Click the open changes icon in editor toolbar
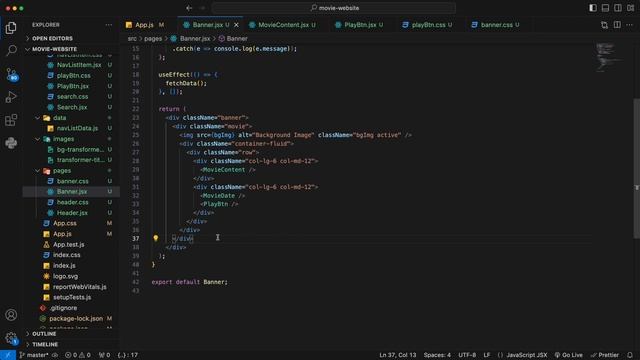Viewport: 640px width, 360px height. point(604,25)
